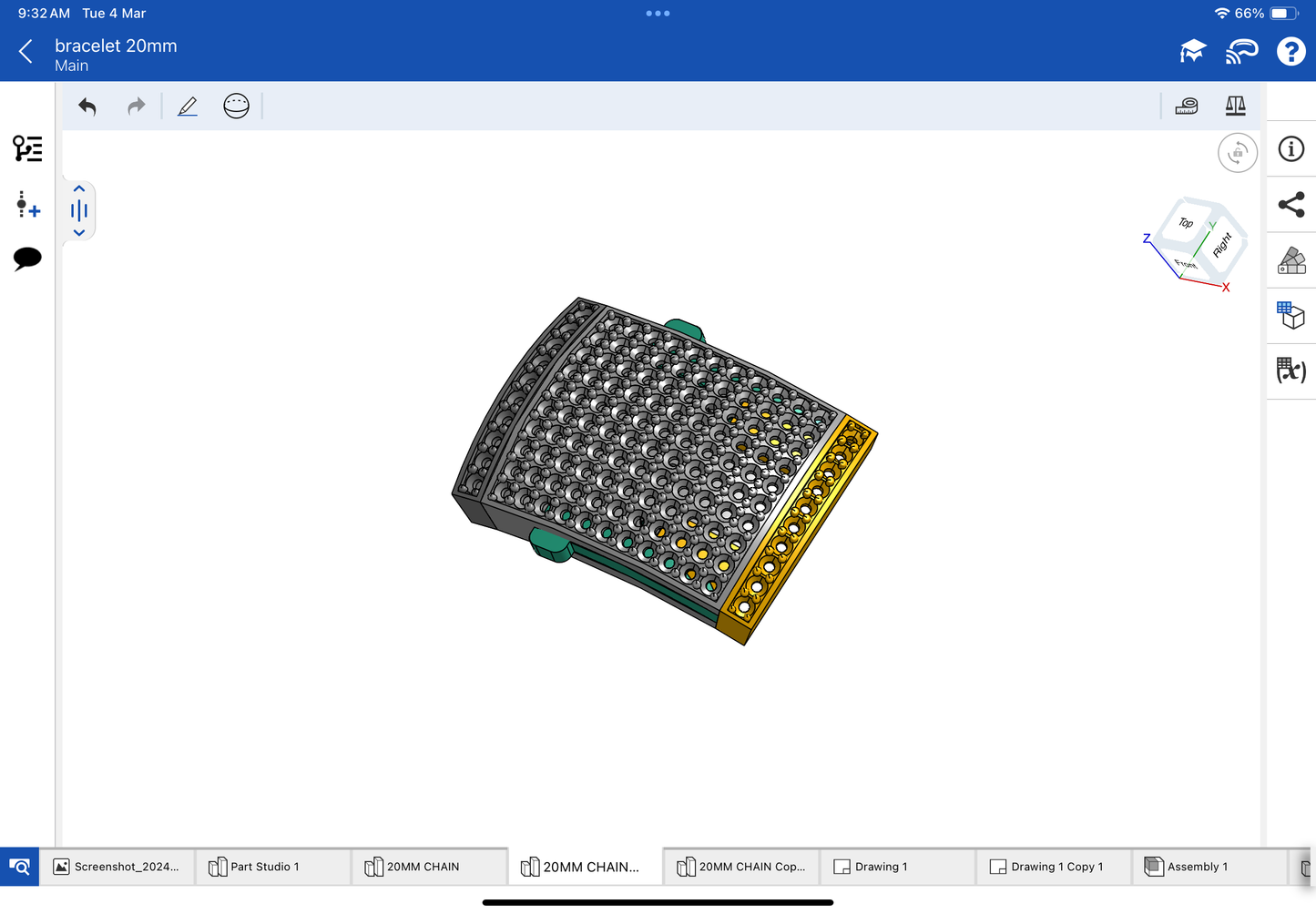1316x914 pixels.
Task: Tap the undo arrow in toolbar
Action: 87,107
